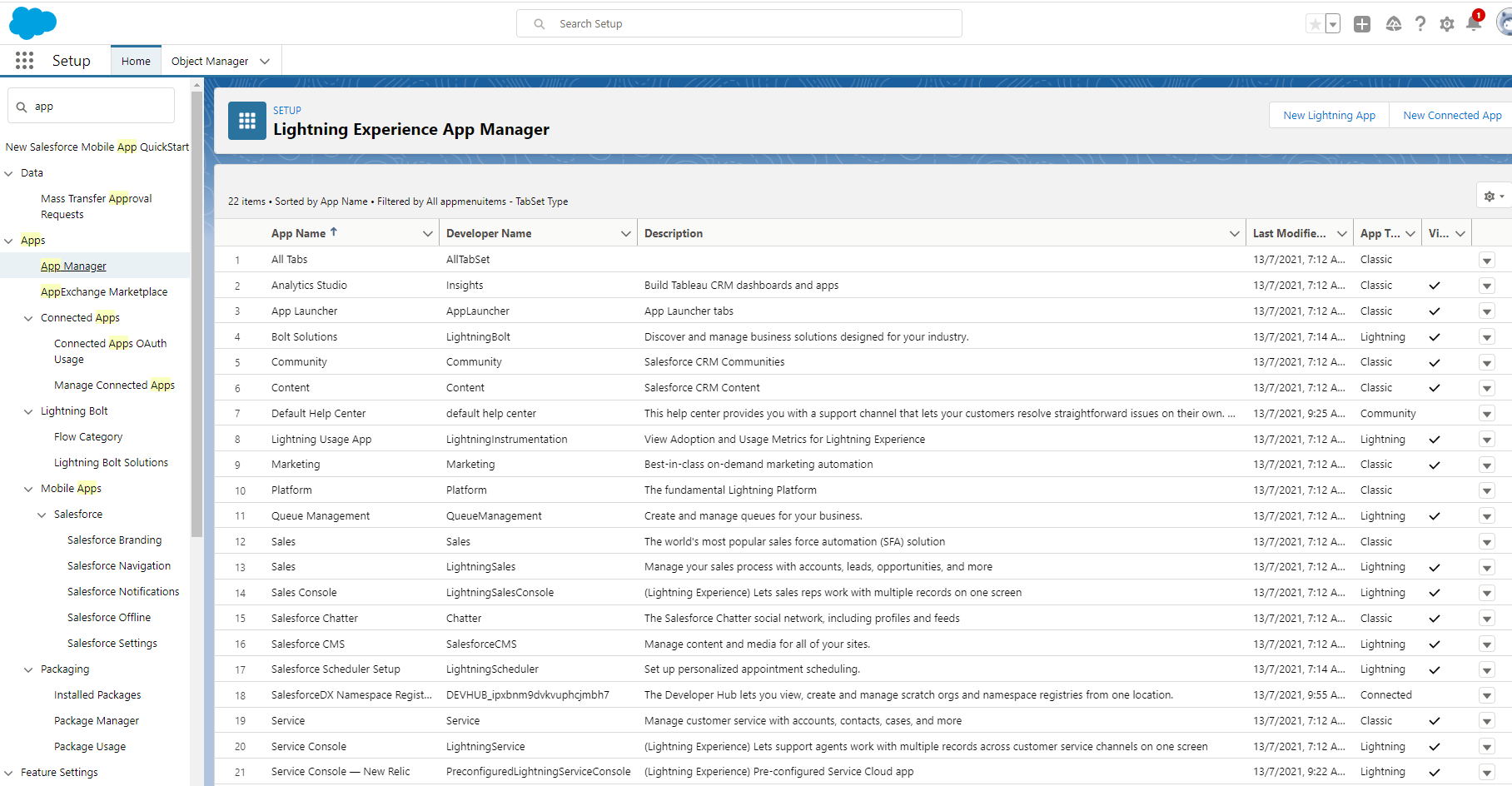
Task: Select the Salesforce Scheduler Setup cell
Action: pyautogui.click(x=336, y=669)
